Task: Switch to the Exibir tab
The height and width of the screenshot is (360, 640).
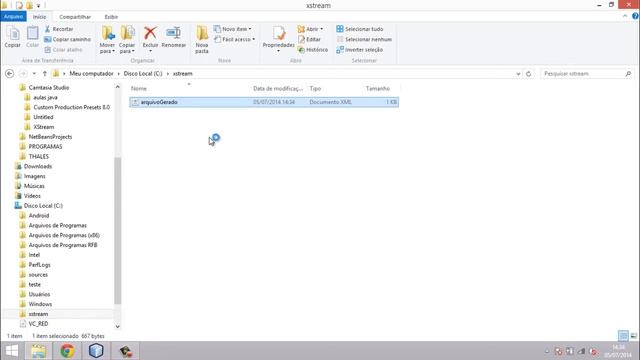Action: [x=111, y=17]
